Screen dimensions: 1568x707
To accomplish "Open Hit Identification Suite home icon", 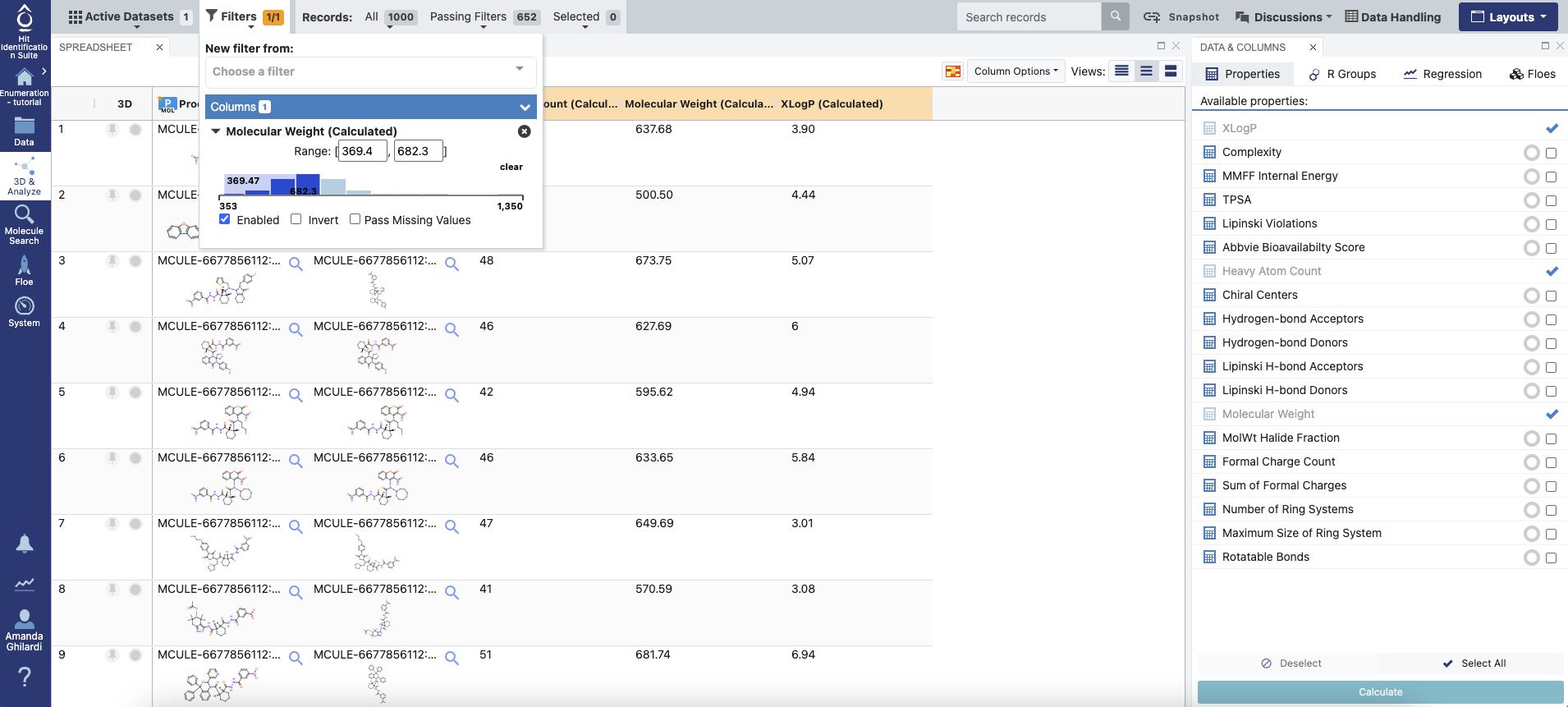I will coord(25,31).
